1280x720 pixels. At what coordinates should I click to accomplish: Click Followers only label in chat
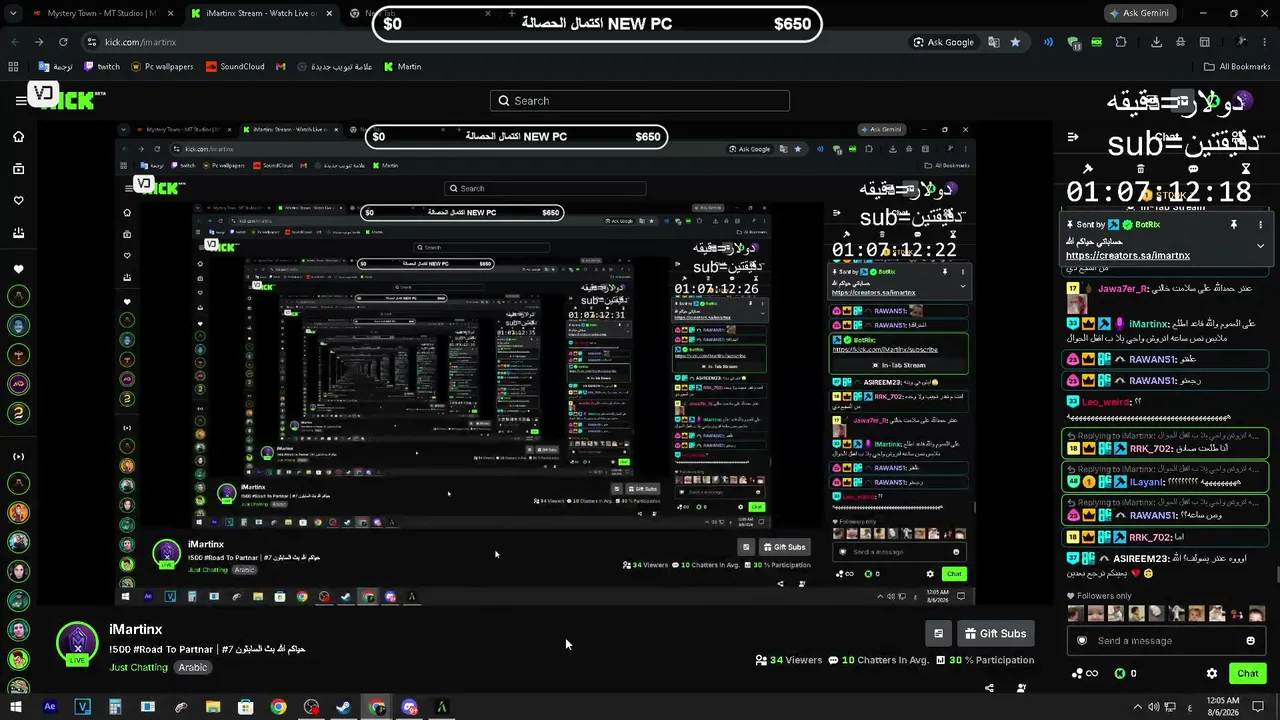[1105, 596]
